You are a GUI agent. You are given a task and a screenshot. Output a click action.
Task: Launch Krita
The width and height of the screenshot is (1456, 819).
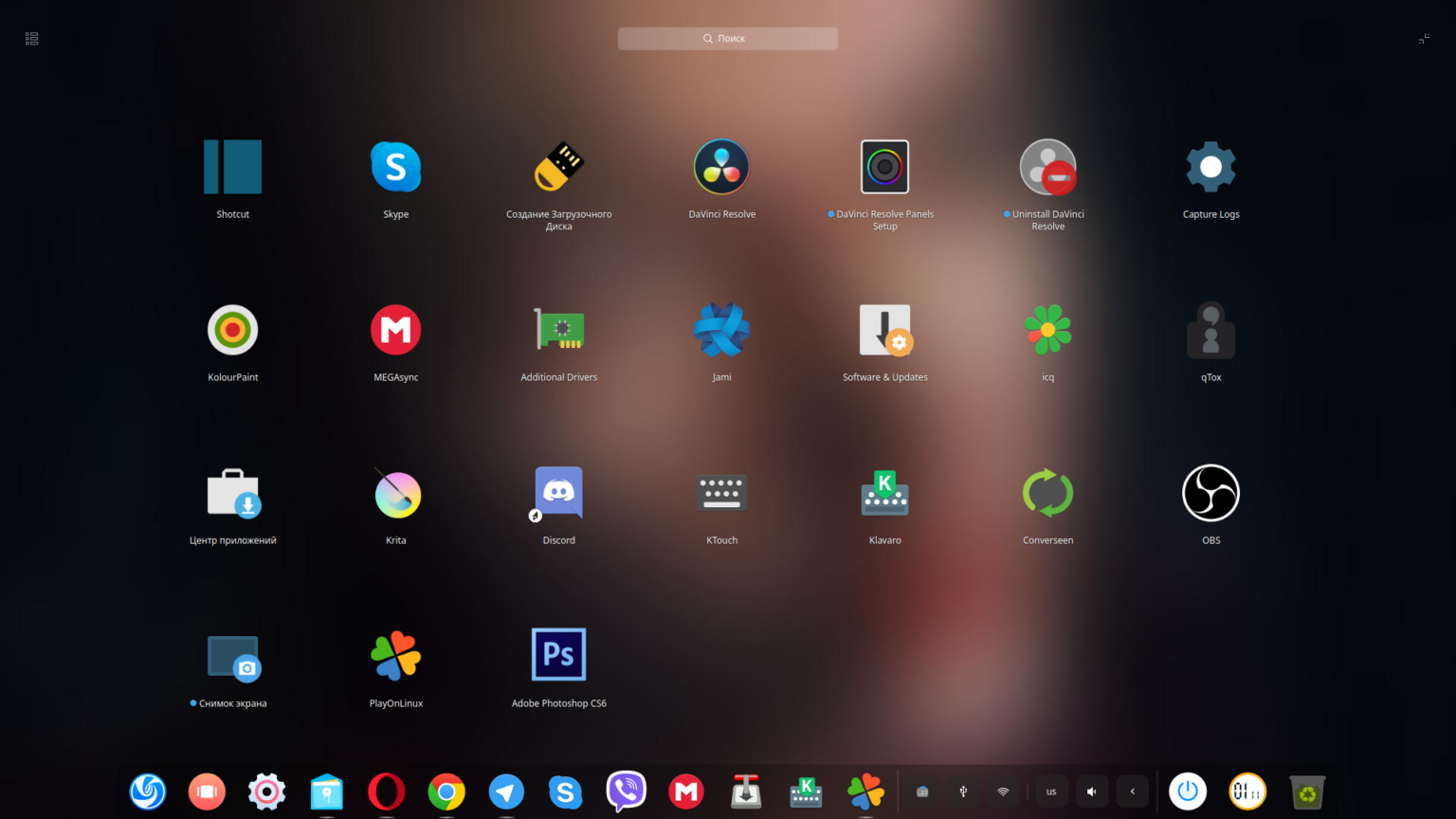click(x=396, y=494)
